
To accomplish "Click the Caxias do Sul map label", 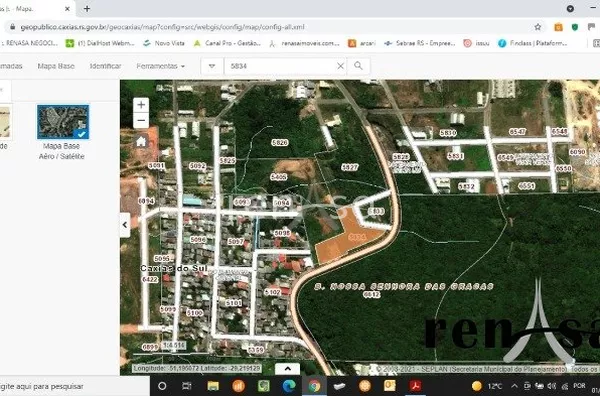I will coord(174,268).
